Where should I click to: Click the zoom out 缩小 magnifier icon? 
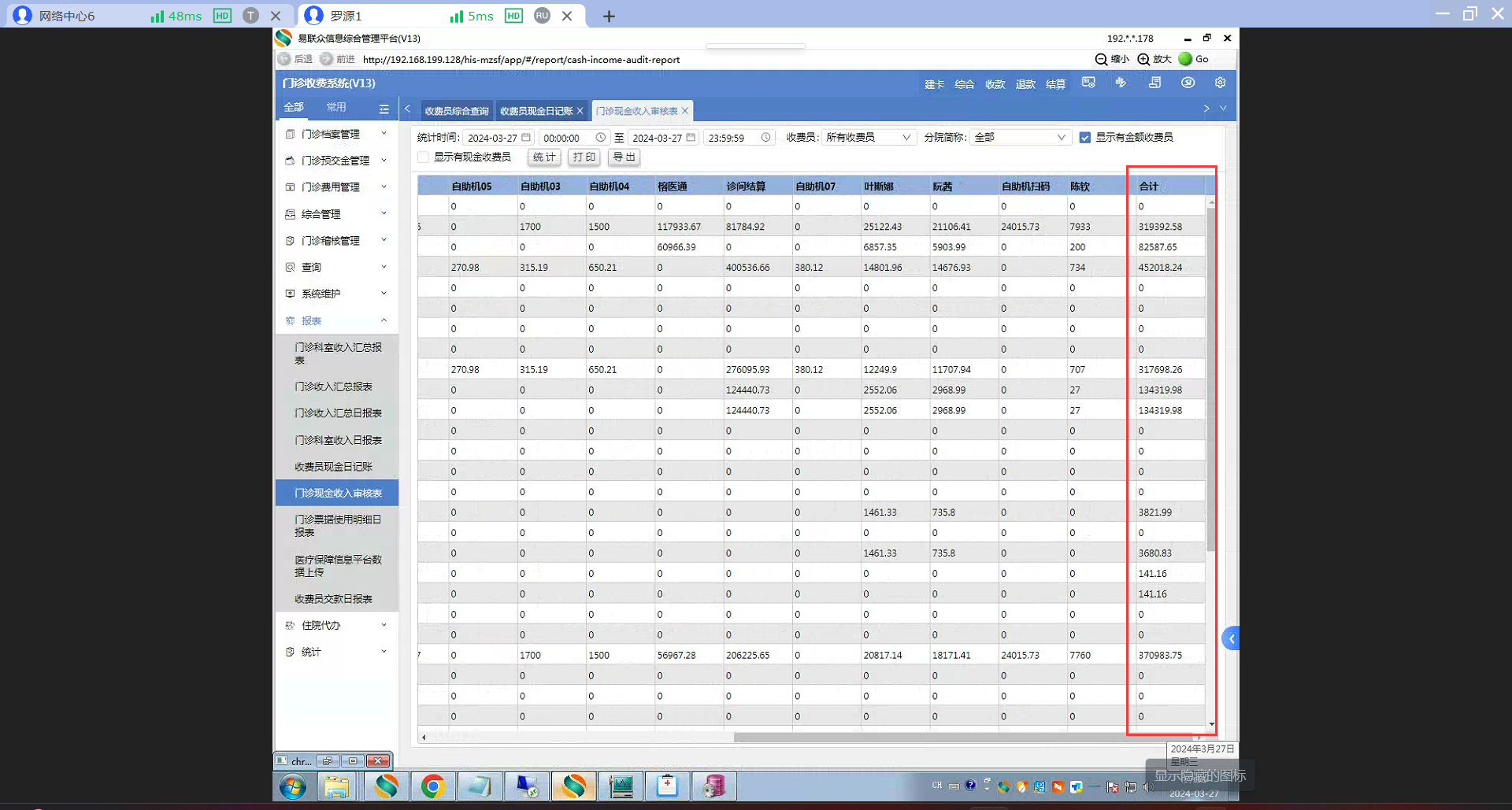[1101, 59]
